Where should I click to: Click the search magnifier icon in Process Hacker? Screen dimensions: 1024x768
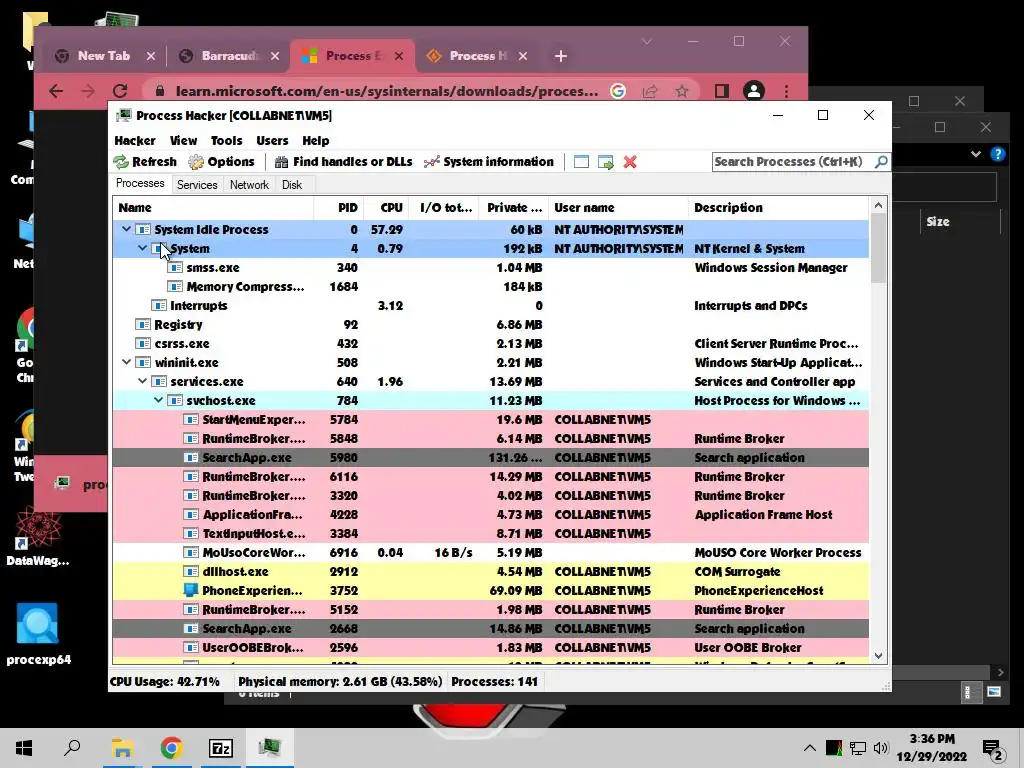[x=881, y=161]
